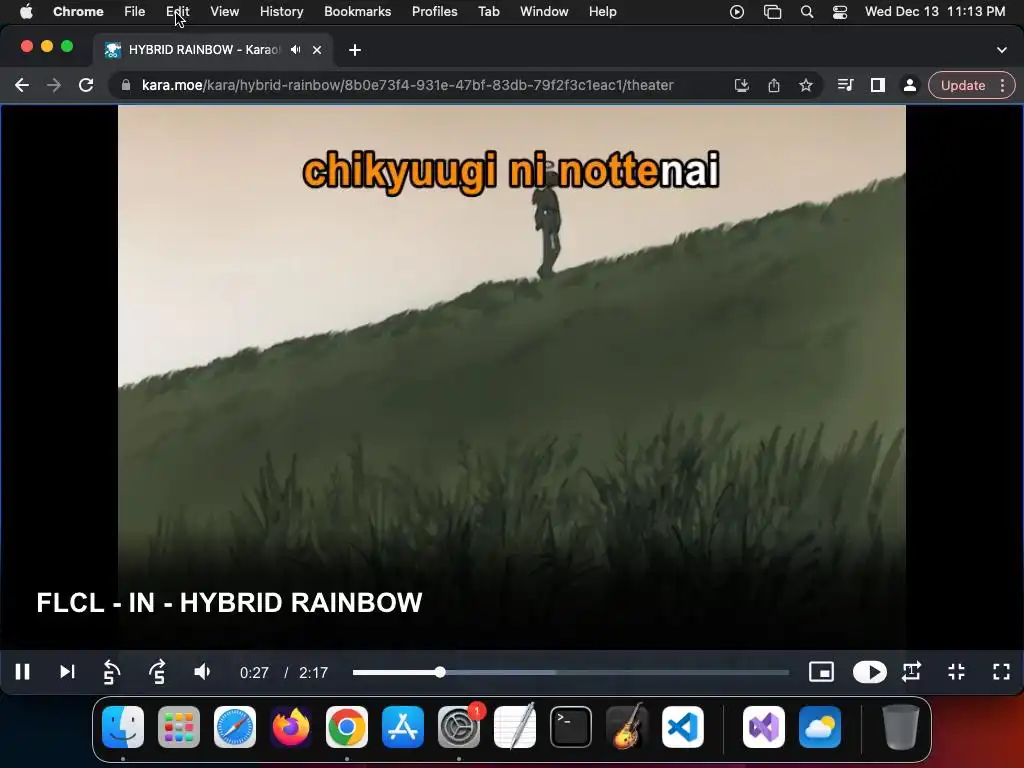Go back to the previous page
The image size is (1024, 768).
click(22, 85)
